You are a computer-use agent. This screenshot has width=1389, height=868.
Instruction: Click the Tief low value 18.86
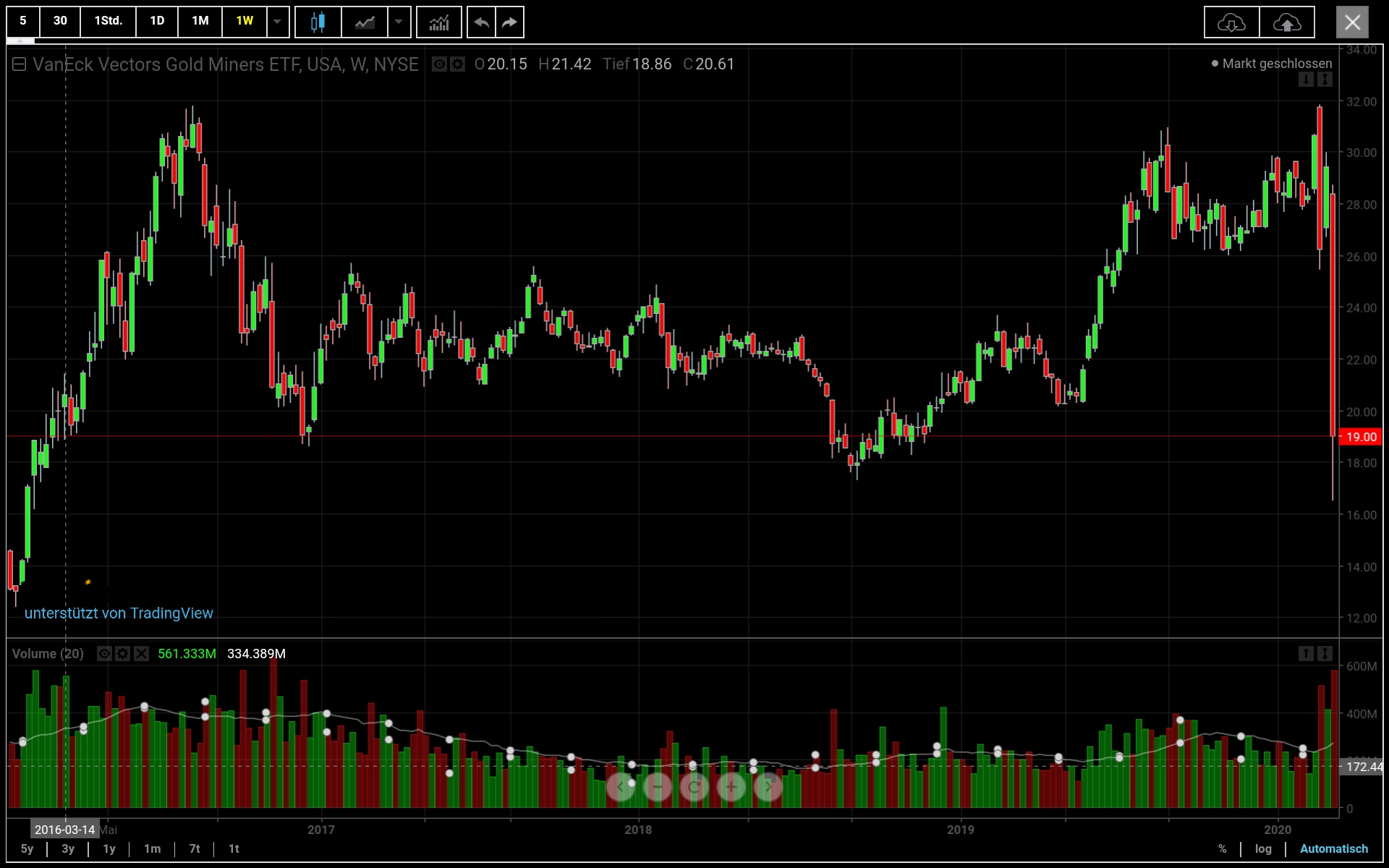coord(652,64)
